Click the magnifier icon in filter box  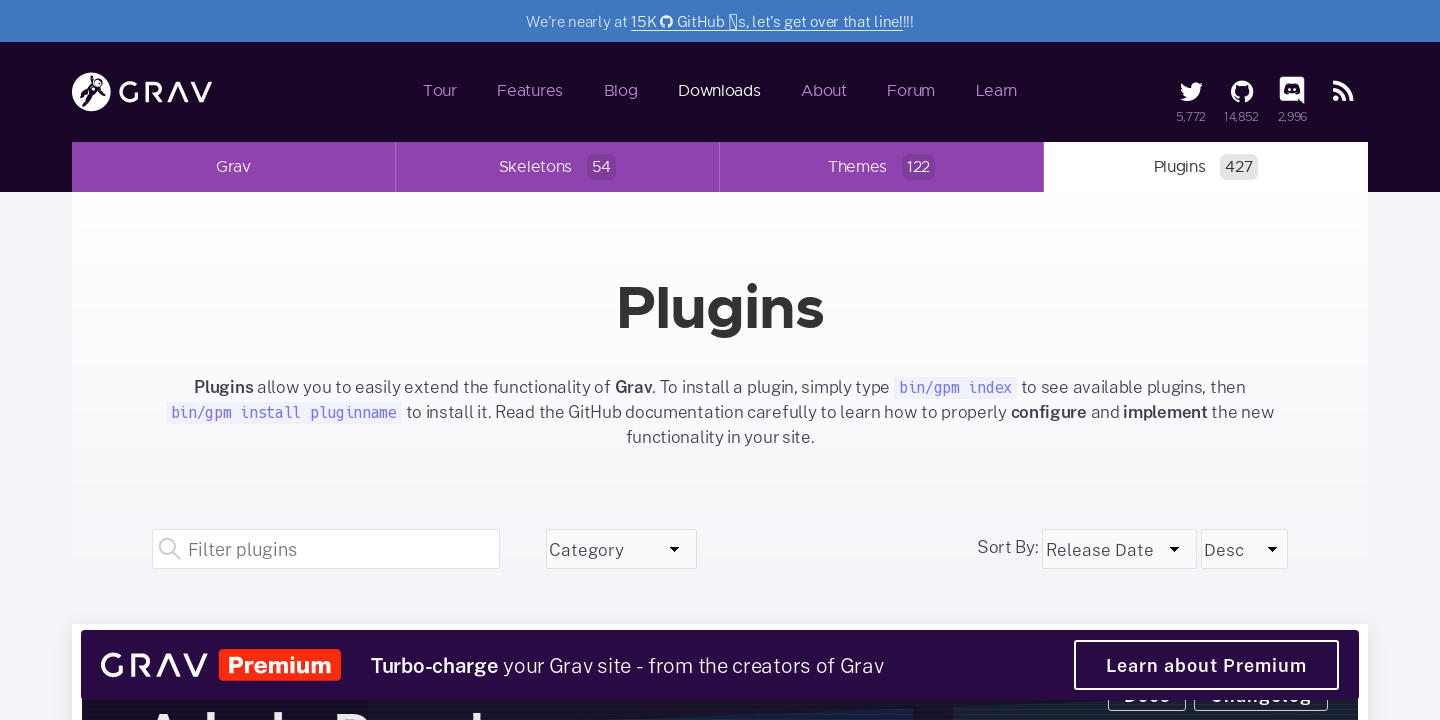170,549
